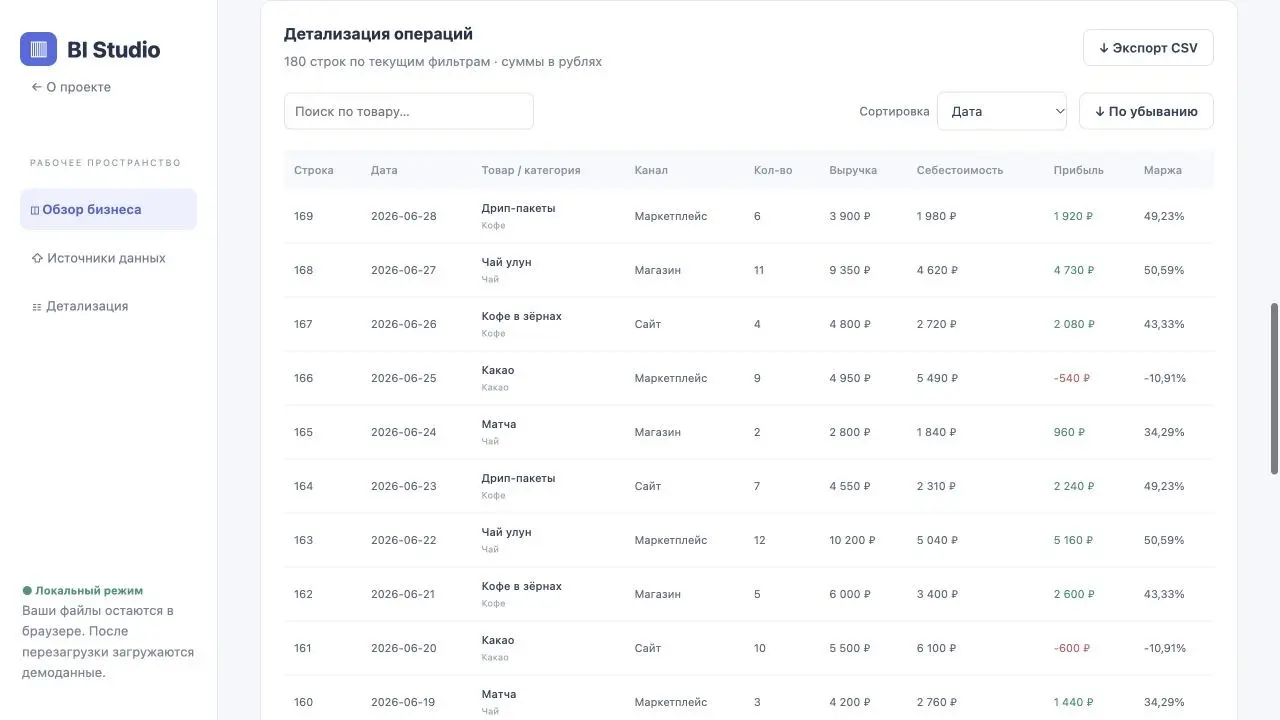Click the profit value 2 600 ₽
1280x720 pixels.
(1074, 594)
